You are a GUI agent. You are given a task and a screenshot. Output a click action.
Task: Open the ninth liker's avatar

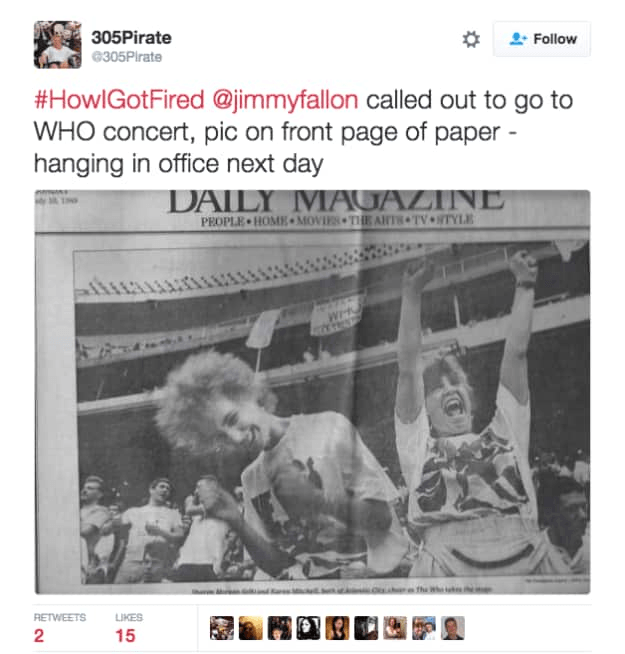click(x=453, y=628)
